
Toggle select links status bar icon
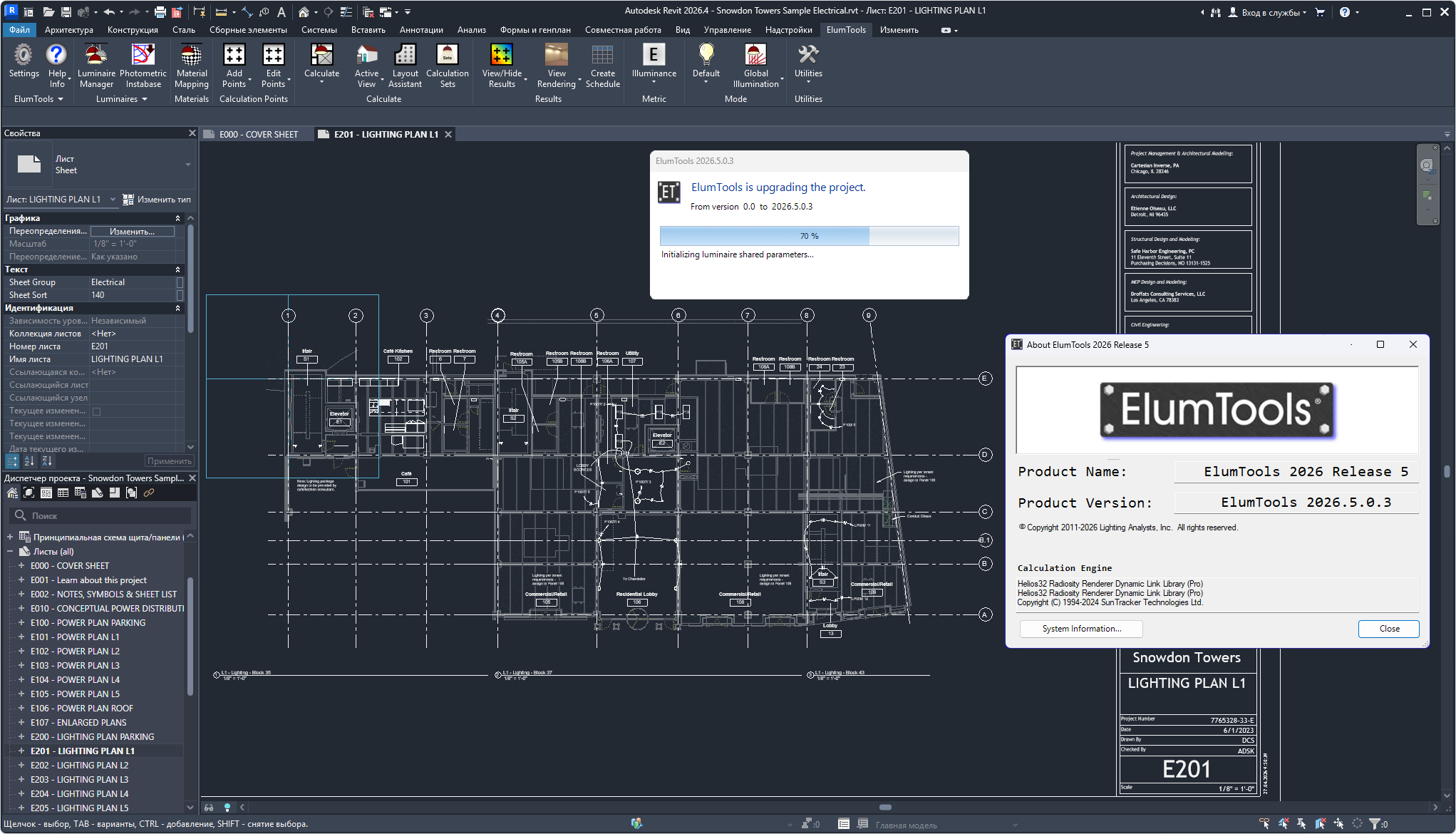tap(1265, 824)
